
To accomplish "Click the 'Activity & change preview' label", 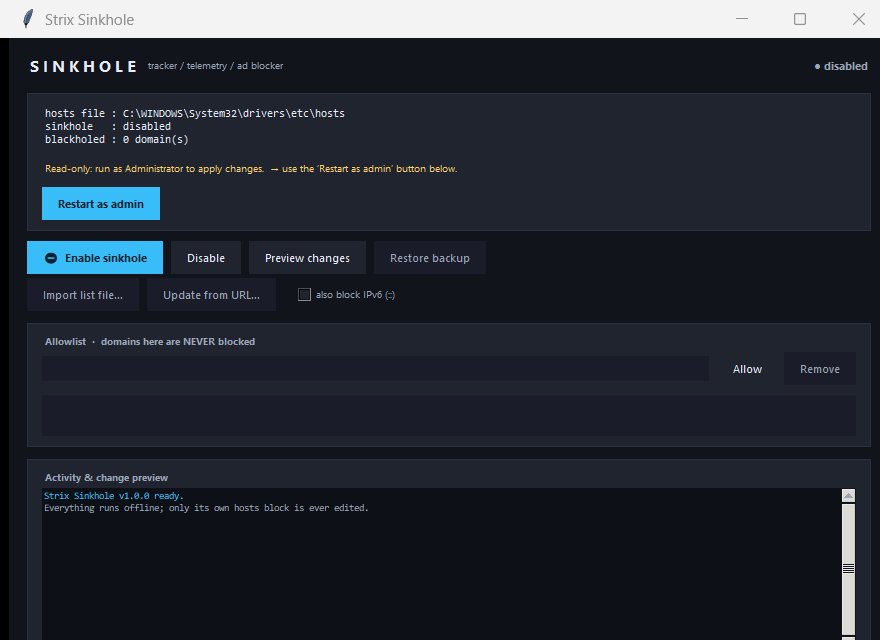I will [106, 478].
